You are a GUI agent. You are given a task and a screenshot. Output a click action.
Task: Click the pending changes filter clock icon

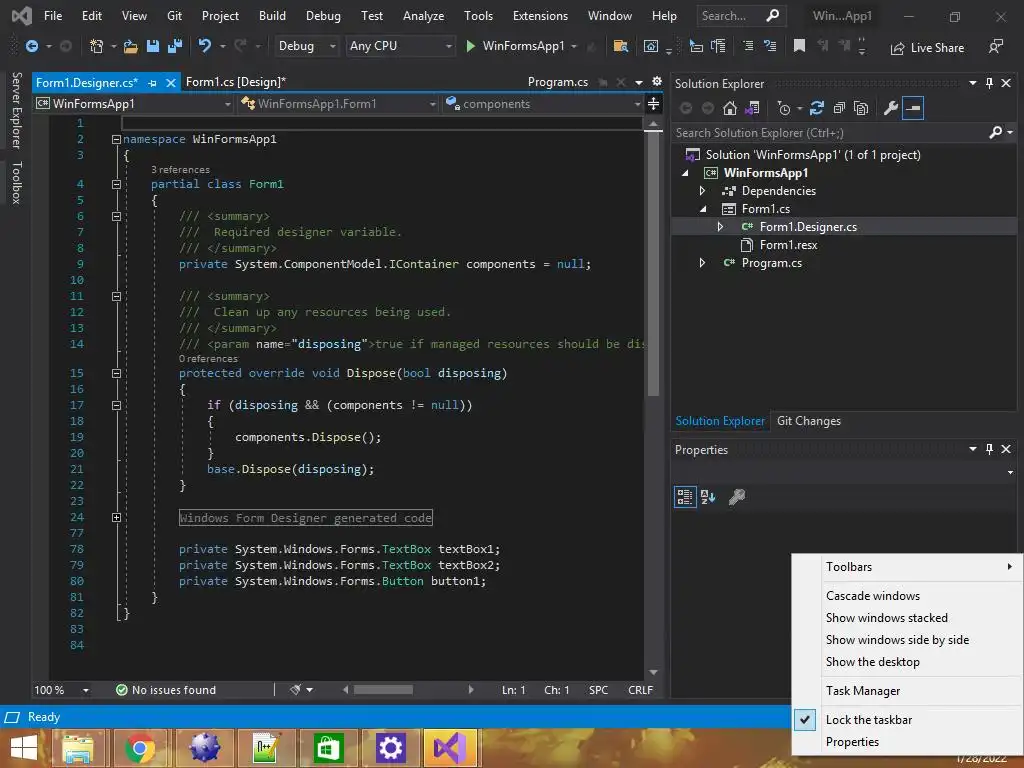tap(784, 108)
